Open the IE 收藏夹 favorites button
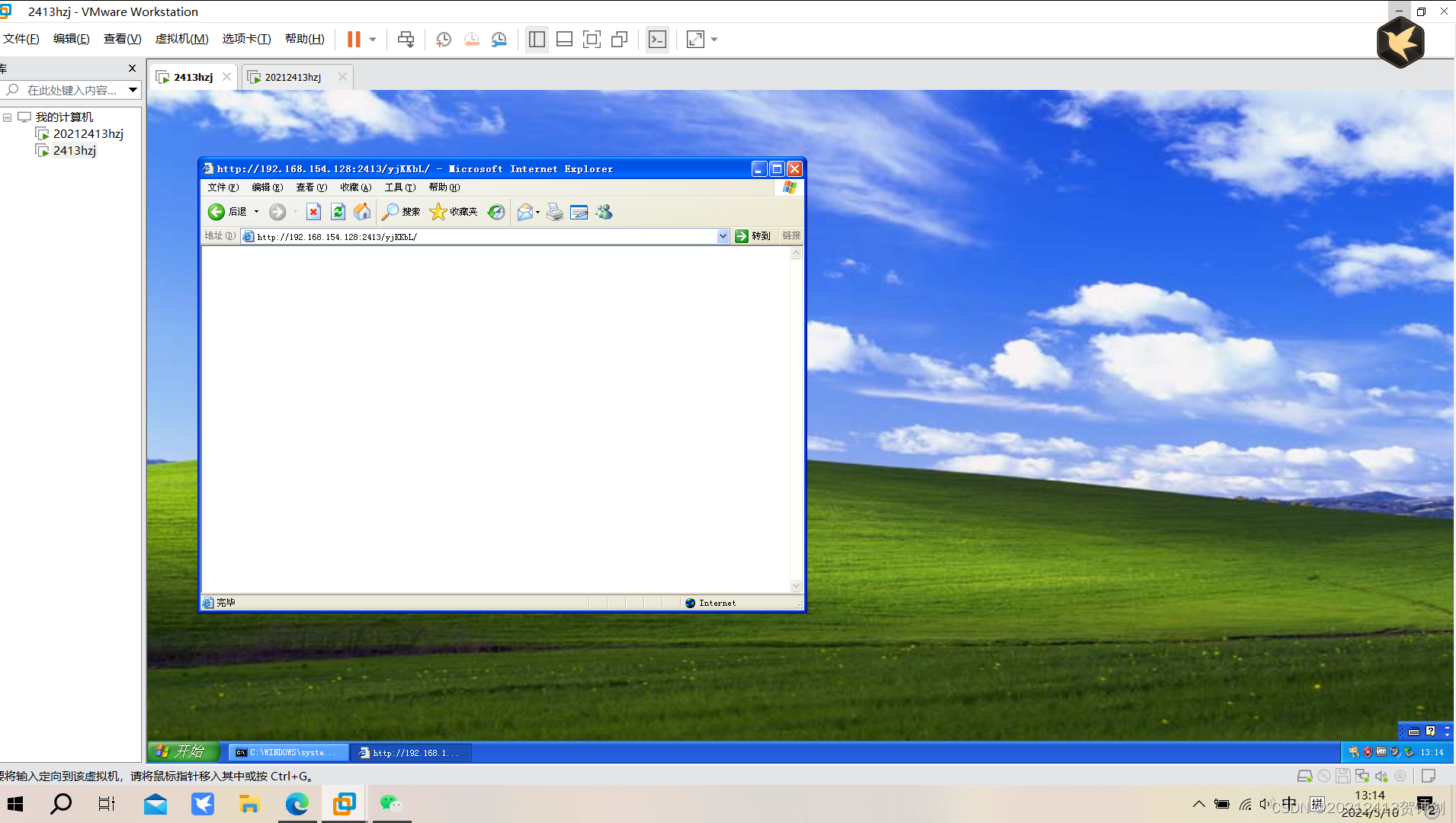 pos(454,212)
